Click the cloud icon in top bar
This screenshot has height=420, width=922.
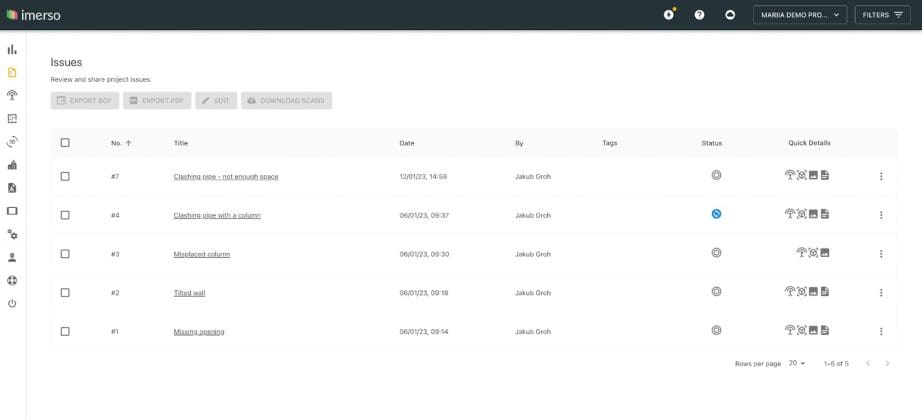730,15
